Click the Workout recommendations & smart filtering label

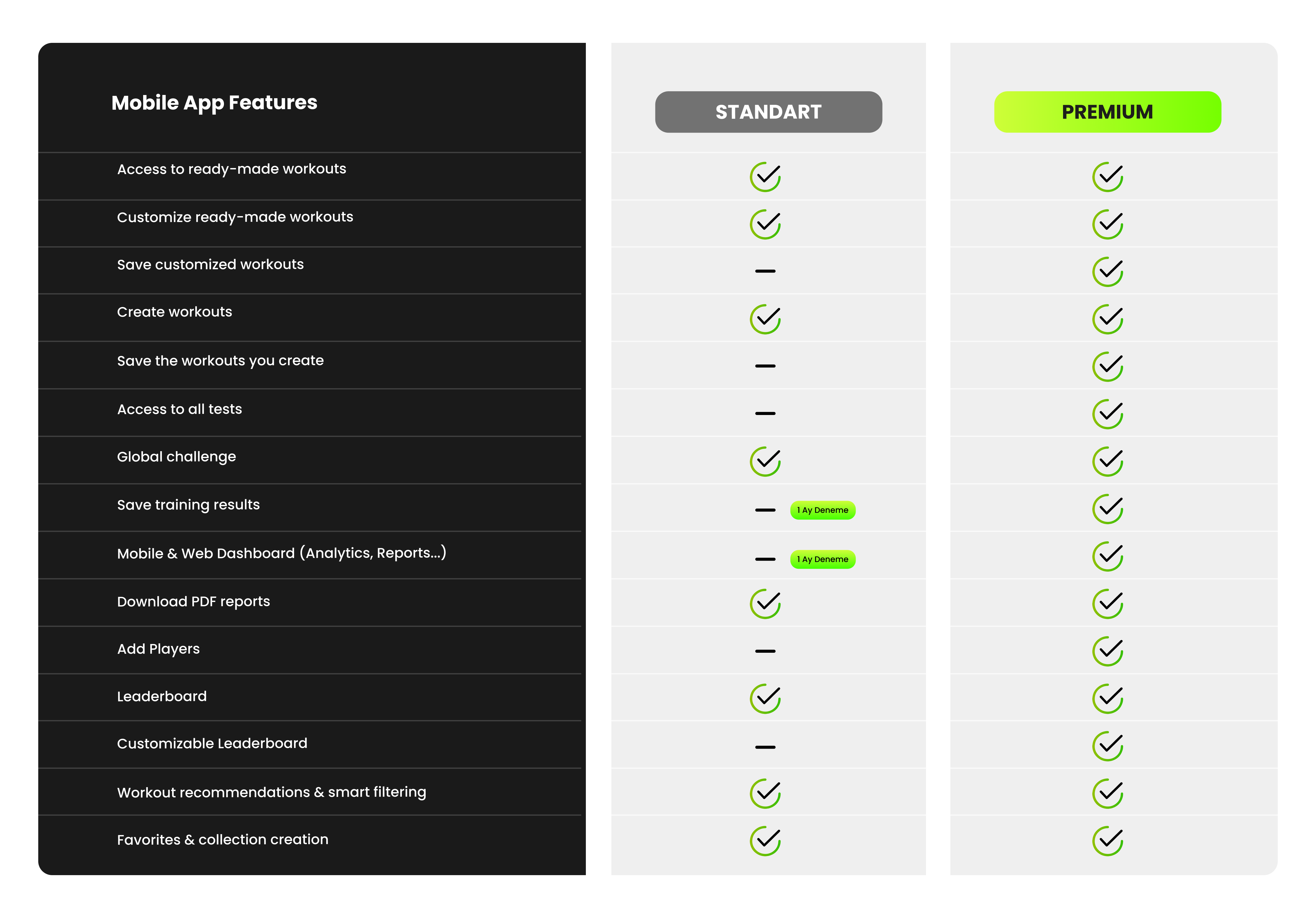tap(272, 793)
